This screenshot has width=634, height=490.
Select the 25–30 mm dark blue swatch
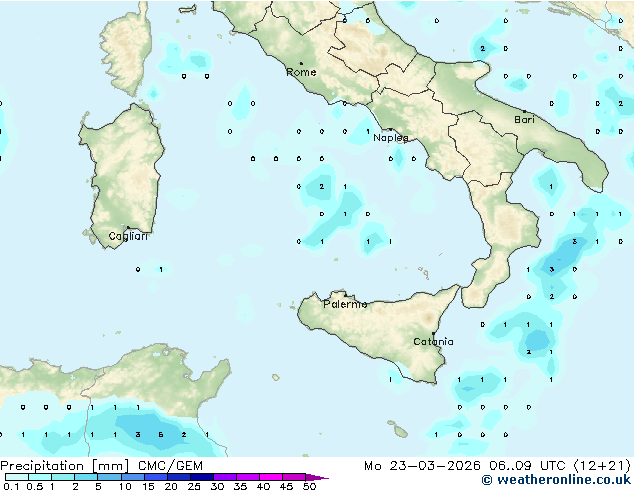click(201, 477)
